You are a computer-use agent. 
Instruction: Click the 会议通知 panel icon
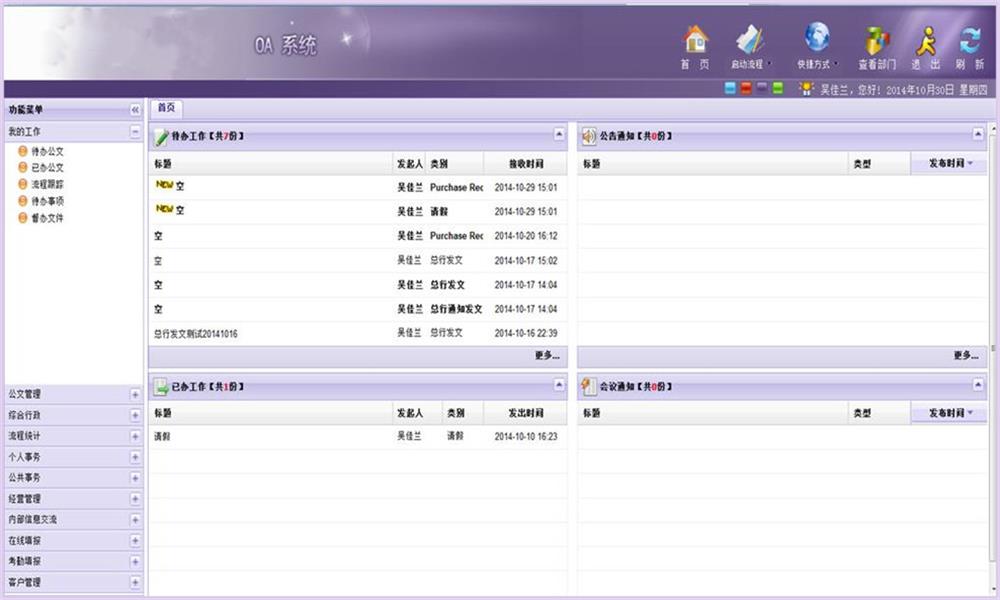click(589, 386)
